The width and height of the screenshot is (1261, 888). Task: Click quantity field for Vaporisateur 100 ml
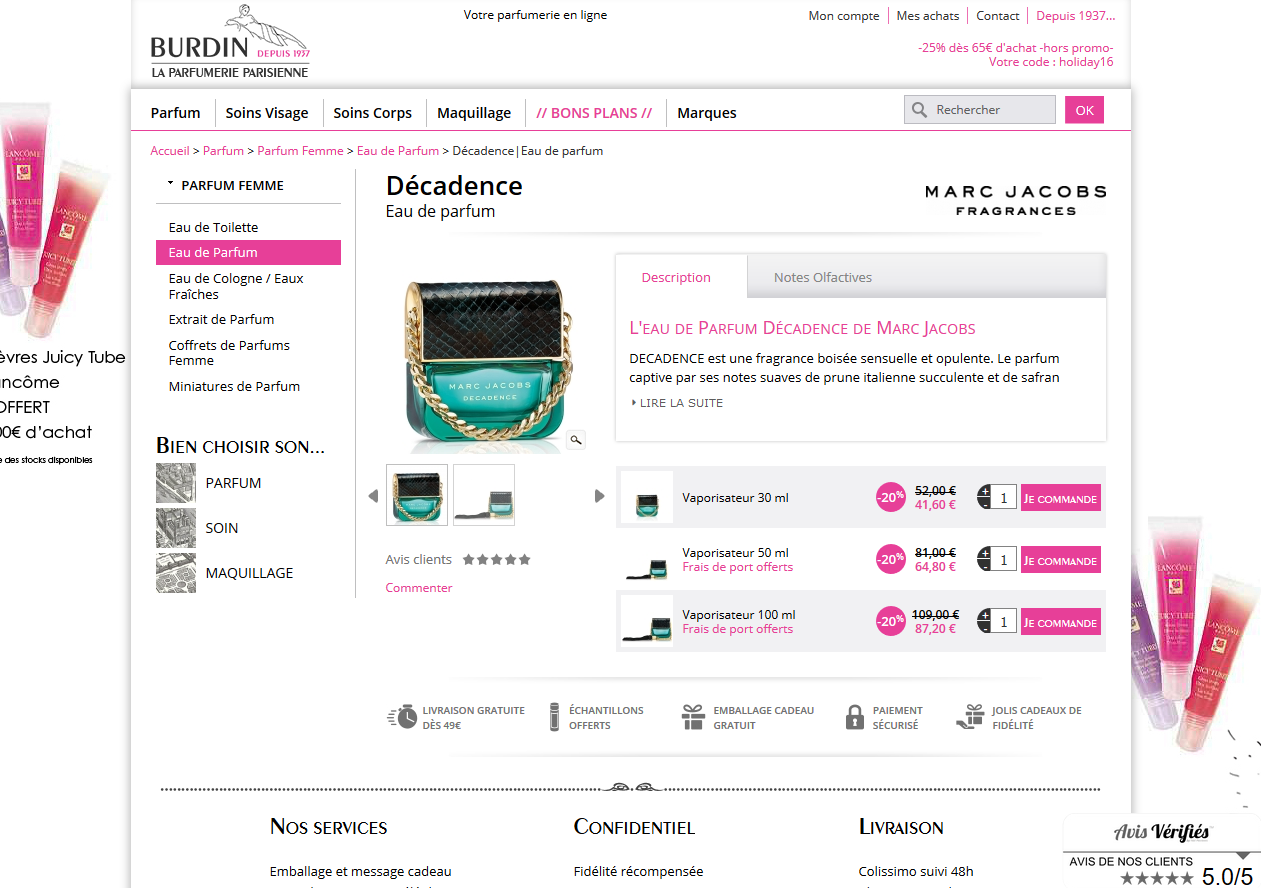coord(1004,621)
